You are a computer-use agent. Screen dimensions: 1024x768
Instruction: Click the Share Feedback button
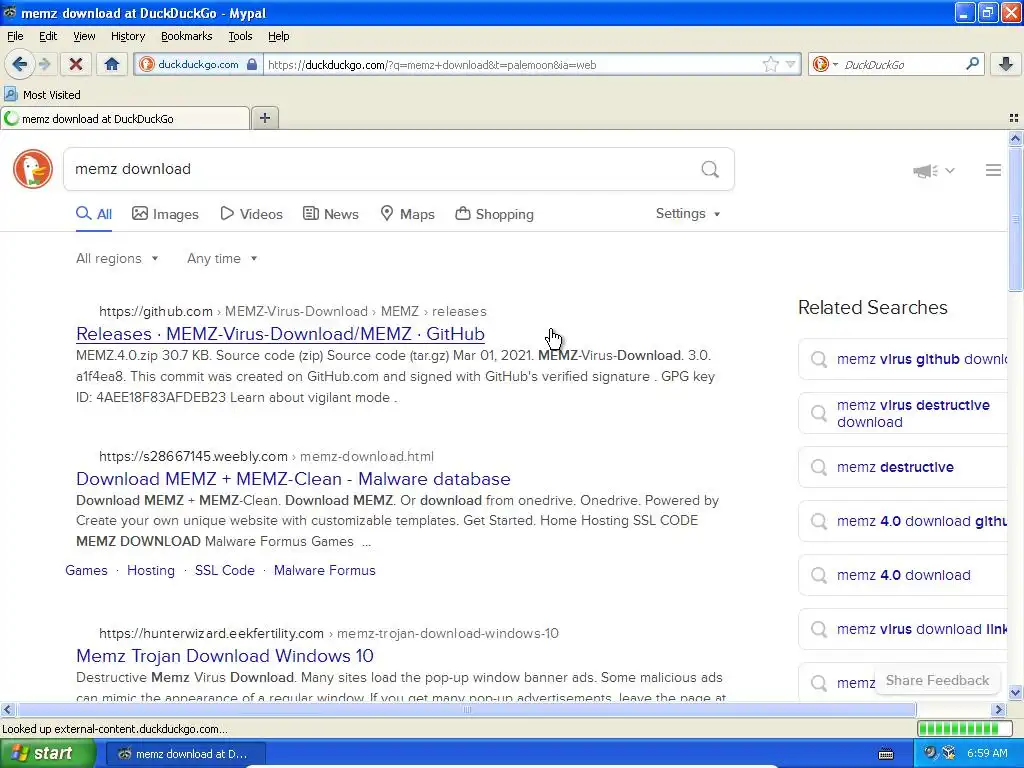[x=937, y=680]
